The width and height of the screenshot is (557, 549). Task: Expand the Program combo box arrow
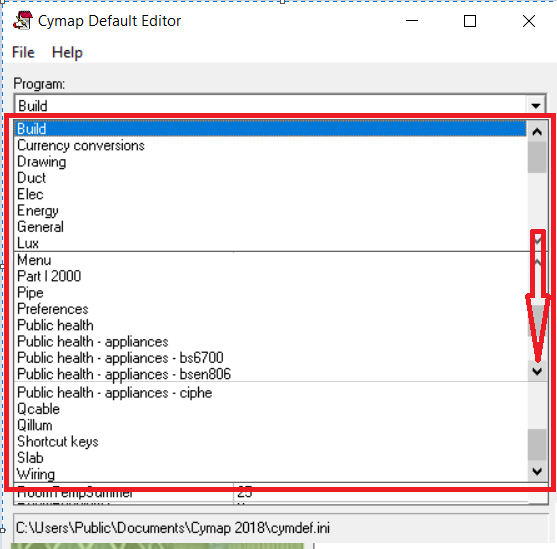536,106
